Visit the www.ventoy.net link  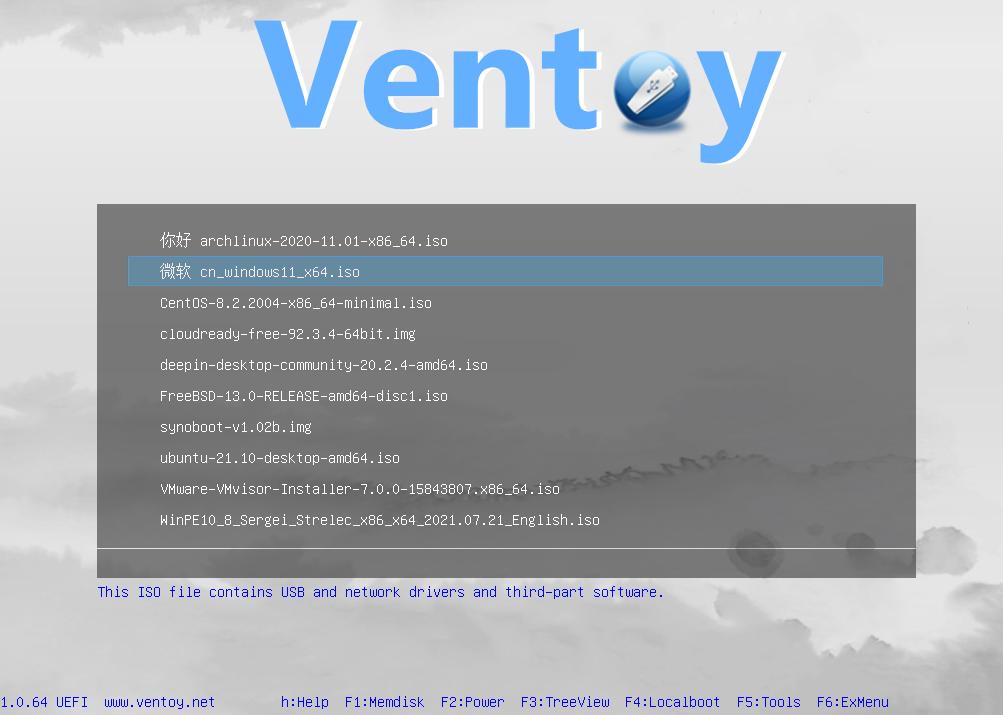click(160, 702)
